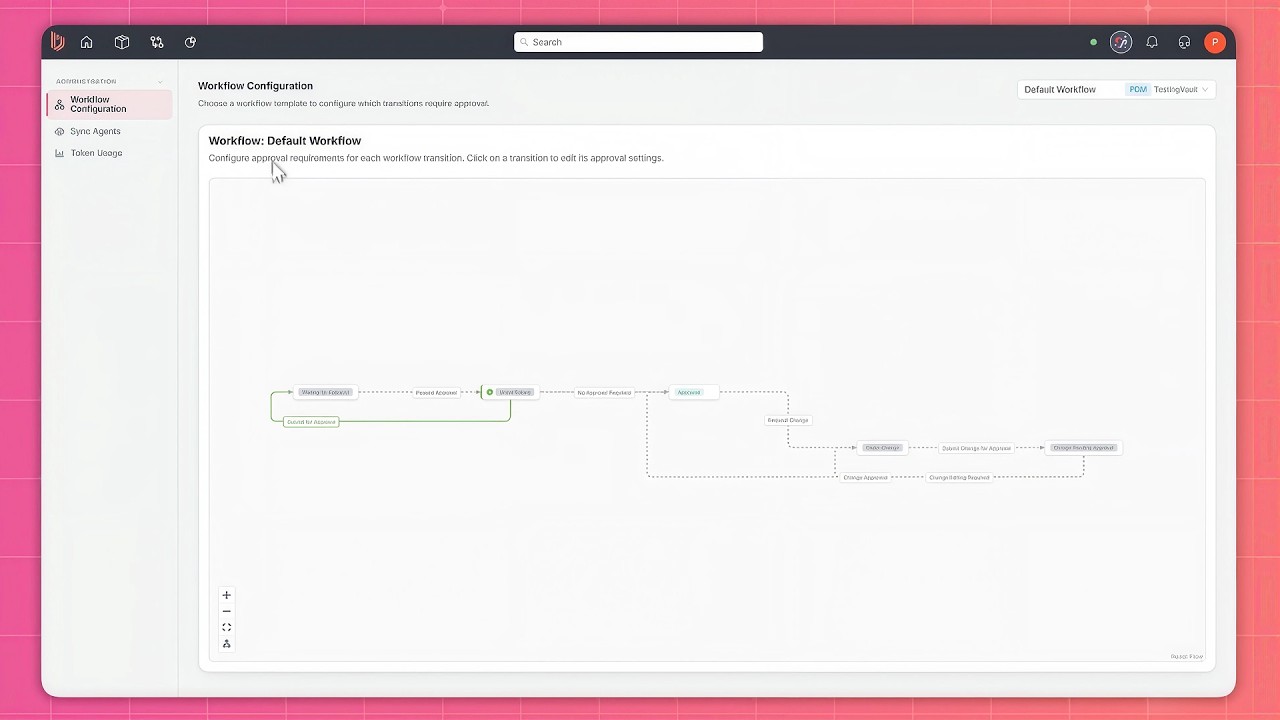The image size is (1280, 720).
Task: Select the Submit Change for Approval transition
Action: click(977, 448)
